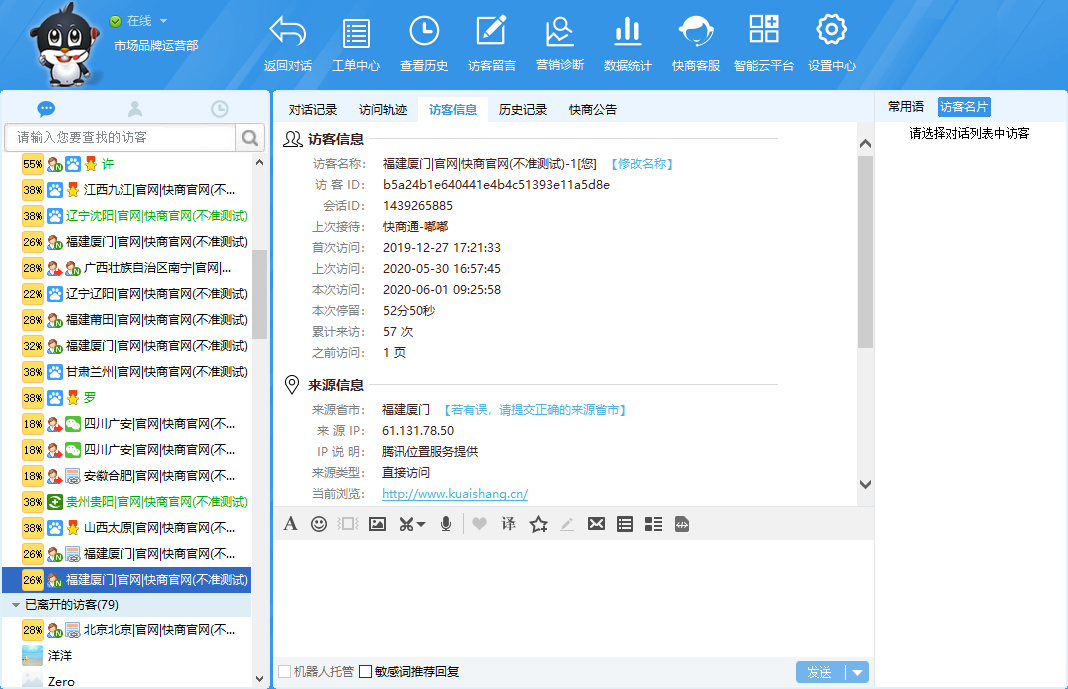The image size is (1068, 689).
Task: Select the 洋洋 contact
Action: [127, 656]
